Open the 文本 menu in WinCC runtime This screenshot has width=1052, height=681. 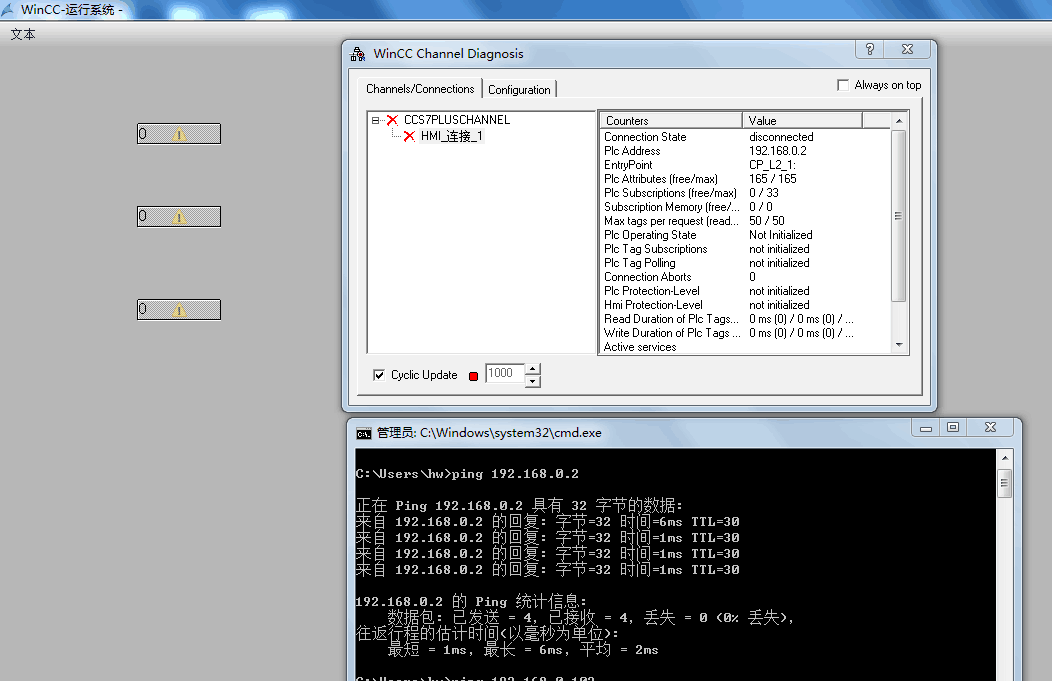tap(23, 34)
